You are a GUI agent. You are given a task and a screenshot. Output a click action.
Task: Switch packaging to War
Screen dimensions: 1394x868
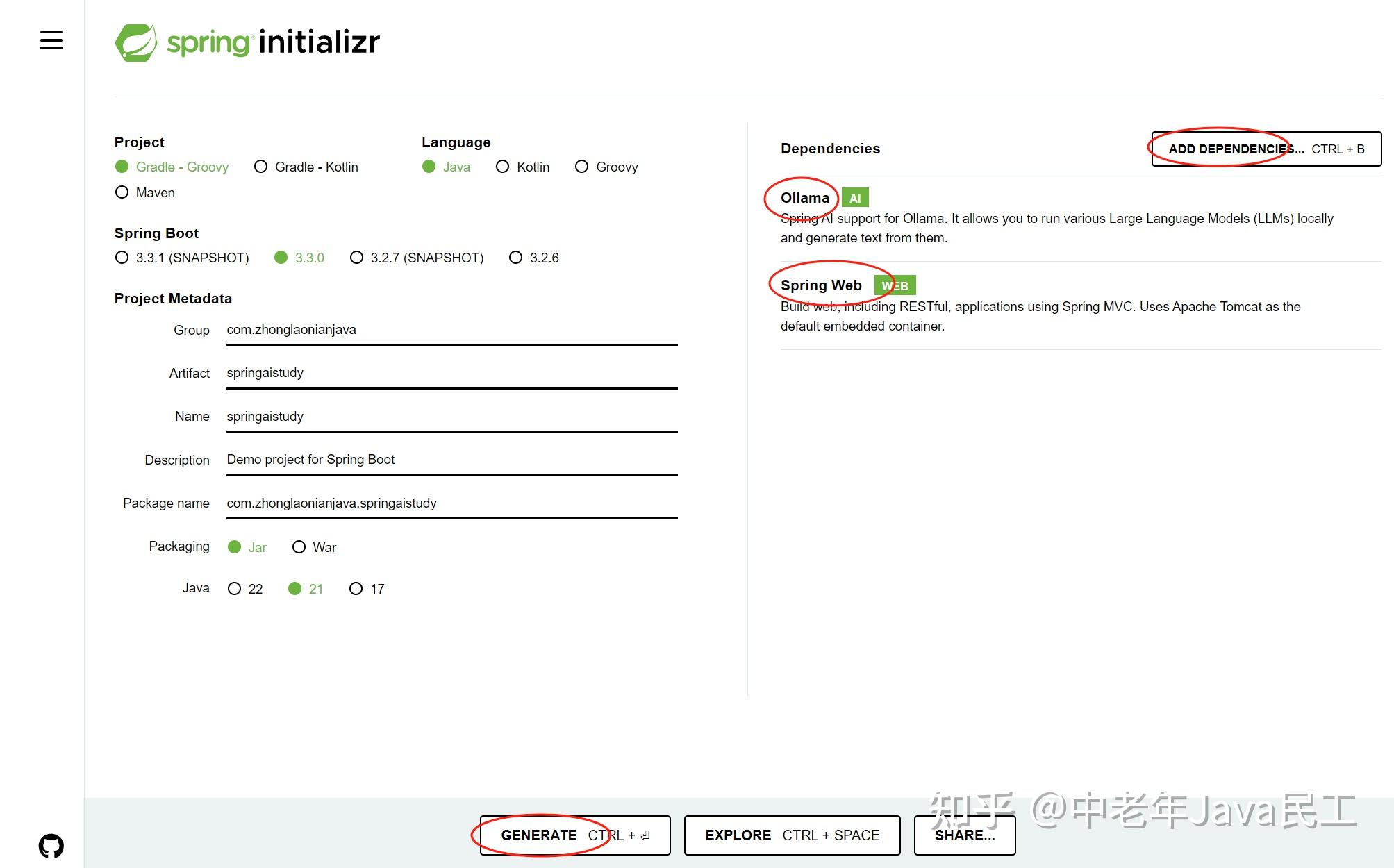(x=299, y=547)
